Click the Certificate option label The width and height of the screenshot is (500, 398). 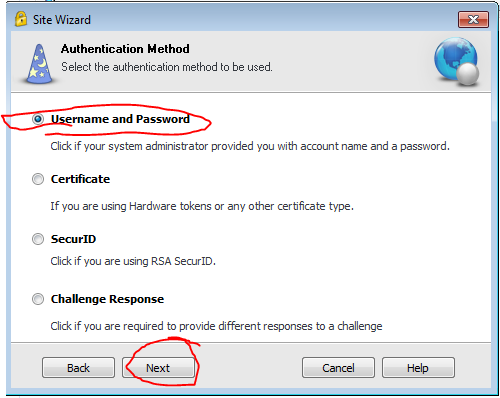point(80,179)
